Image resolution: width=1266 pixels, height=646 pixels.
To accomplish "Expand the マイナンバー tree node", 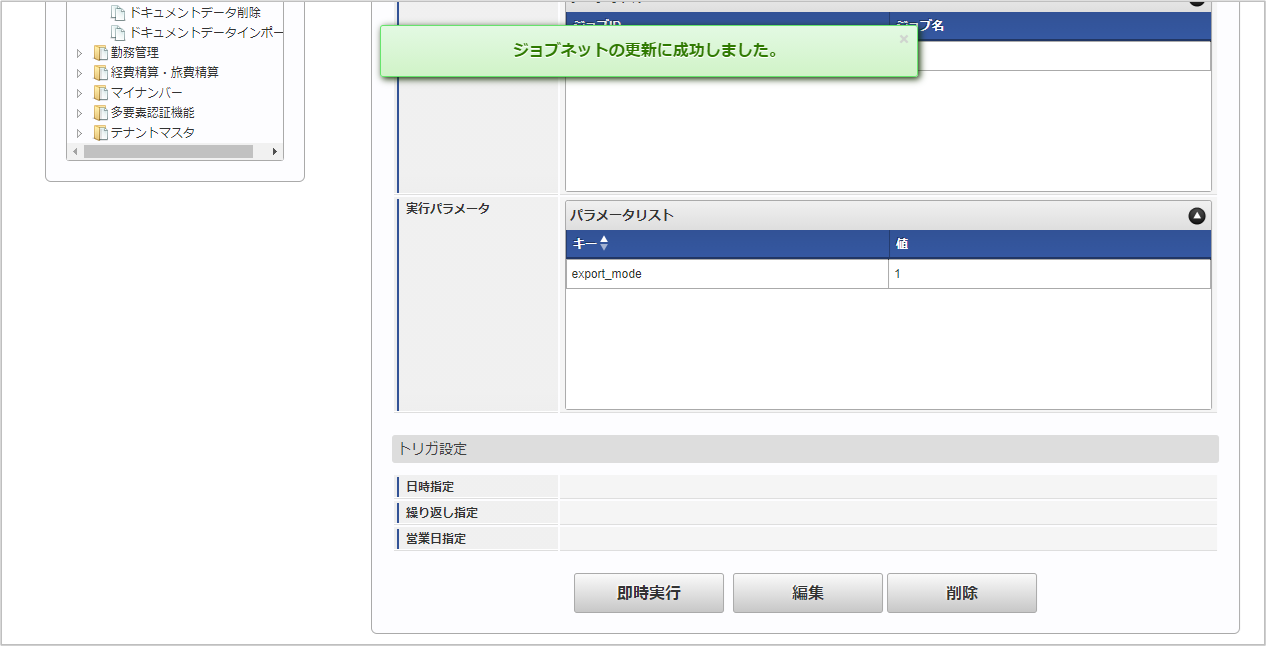I will coord(80,93).
